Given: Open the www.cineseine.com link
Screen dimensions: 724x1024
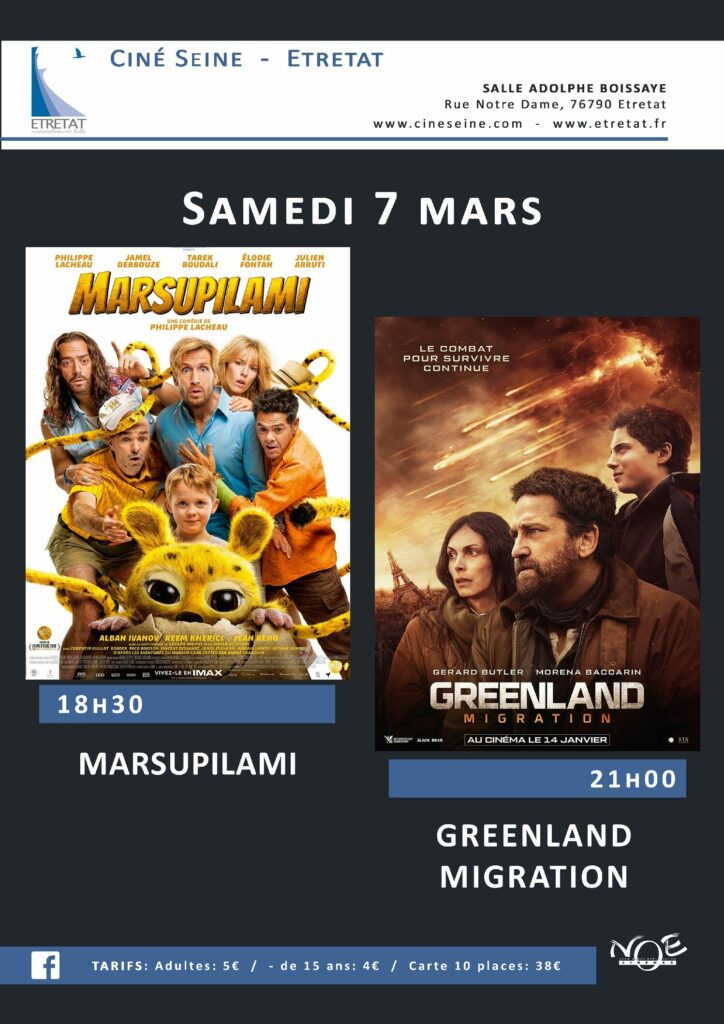Looking at the screenshot, I should point(448,123).
